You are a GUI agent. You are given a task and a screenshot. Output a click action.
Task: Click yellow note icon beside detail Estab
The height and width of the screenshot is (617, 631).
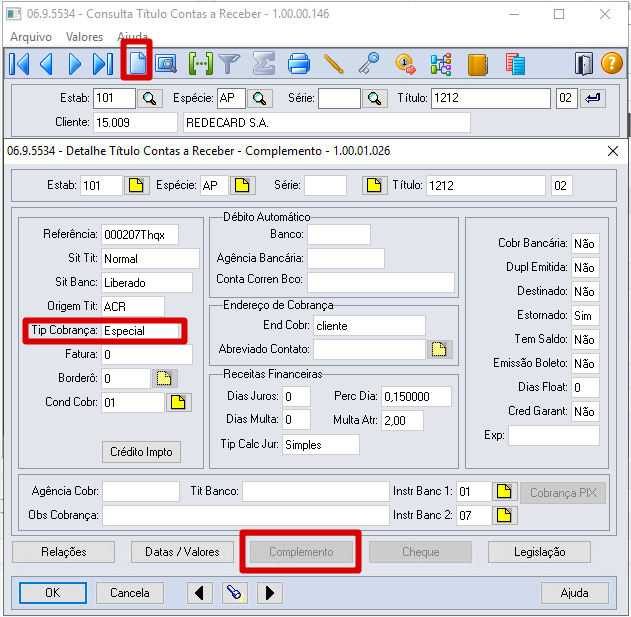coord(136,185)
